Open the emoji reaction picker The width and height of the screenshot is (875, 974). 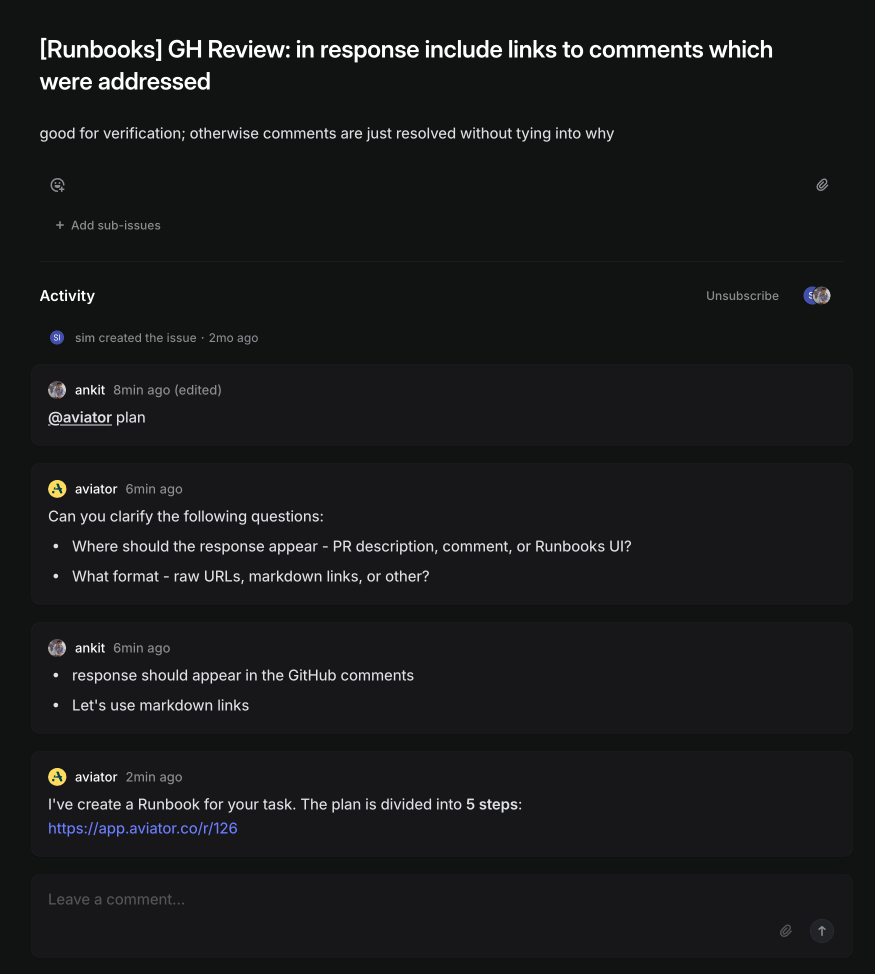57,184
